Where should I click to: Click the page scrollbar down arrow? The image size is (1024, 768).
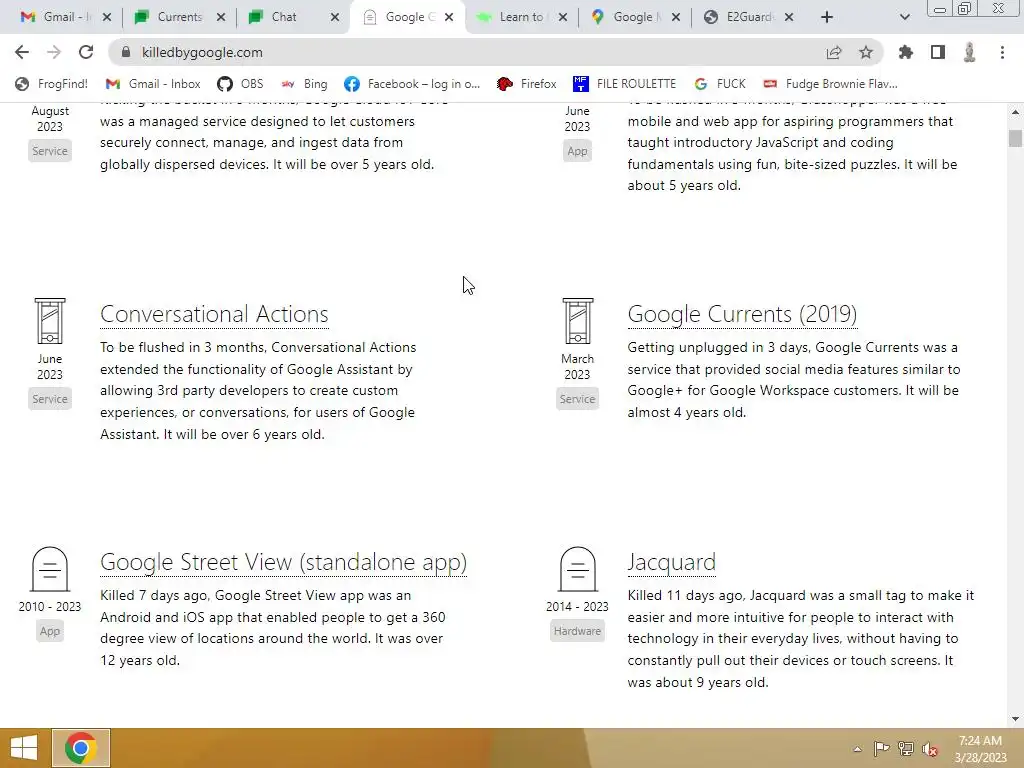click(1015, 719)
